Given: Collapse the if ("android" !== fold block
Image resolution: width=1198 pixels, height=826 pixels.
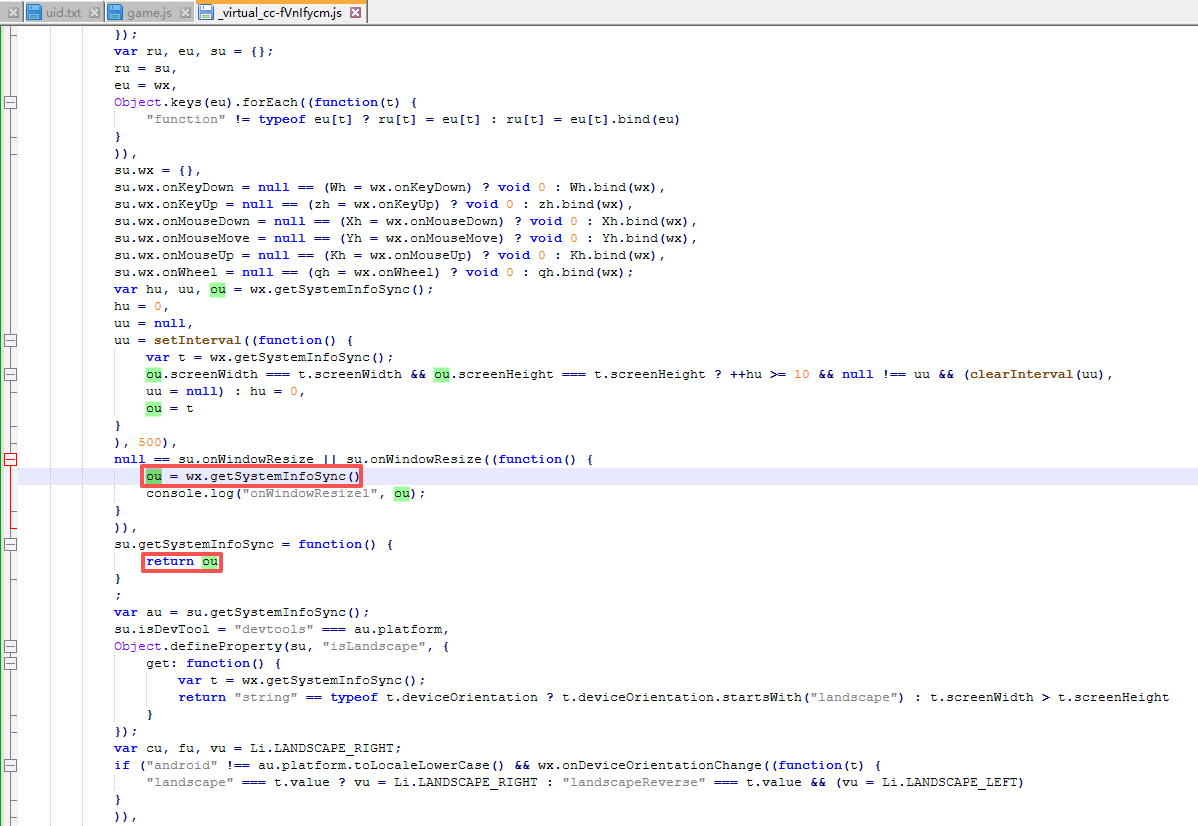Looking at the screenshot, I should pyautogui.click(x=11, y=766).
